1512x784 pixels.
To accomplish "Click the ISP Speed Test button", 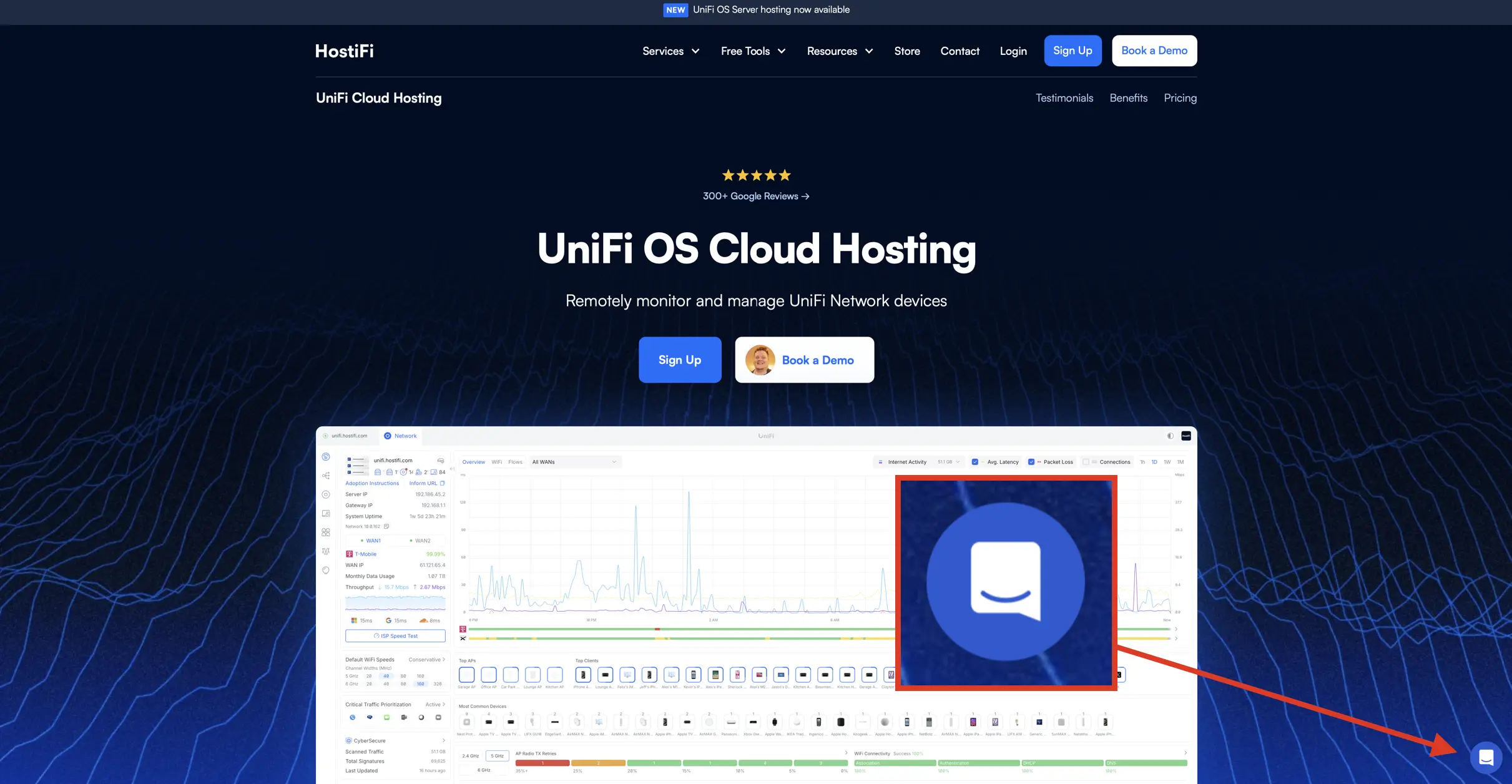I will [395, 636].
